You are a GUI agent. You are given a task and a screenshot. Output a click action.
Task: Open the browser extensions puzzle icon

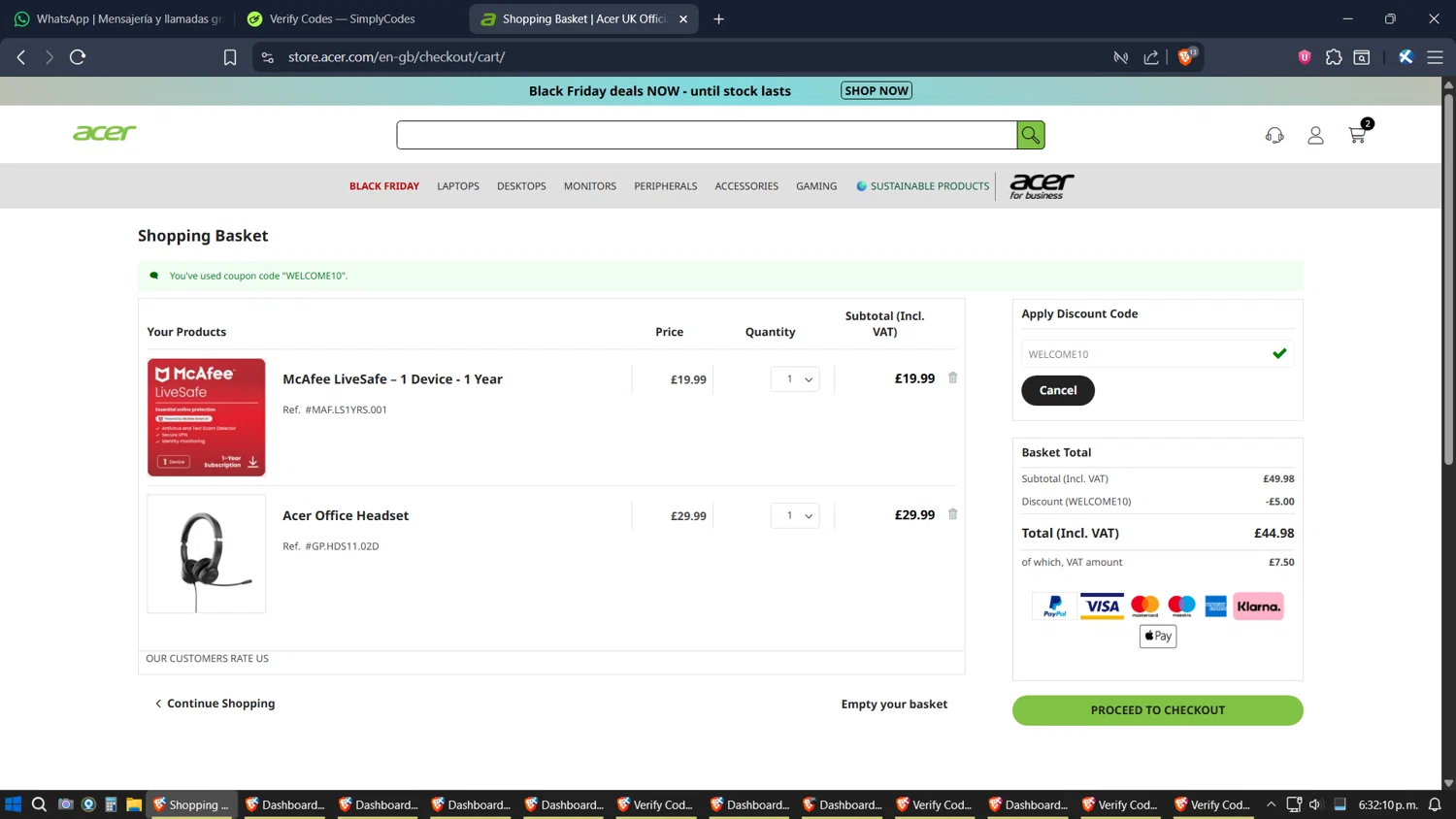pos(1334,57)
